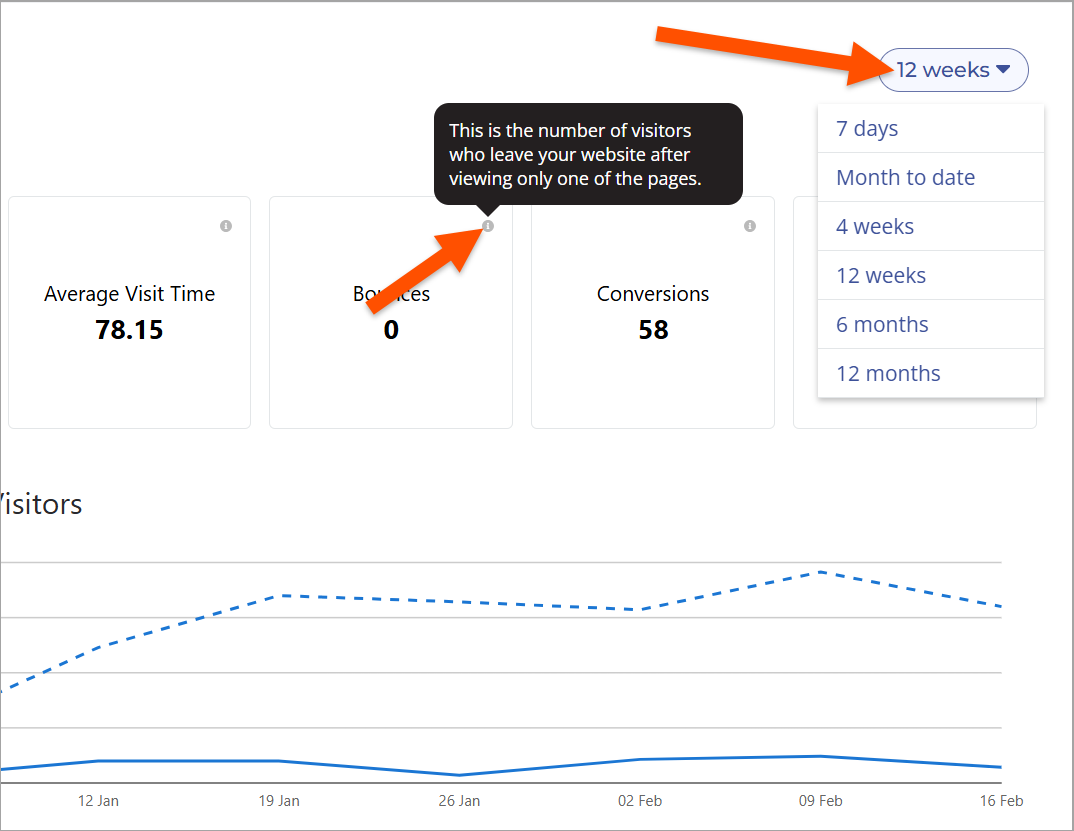
Task: Select 4 weeks from the list
Action: coord(875,226)
